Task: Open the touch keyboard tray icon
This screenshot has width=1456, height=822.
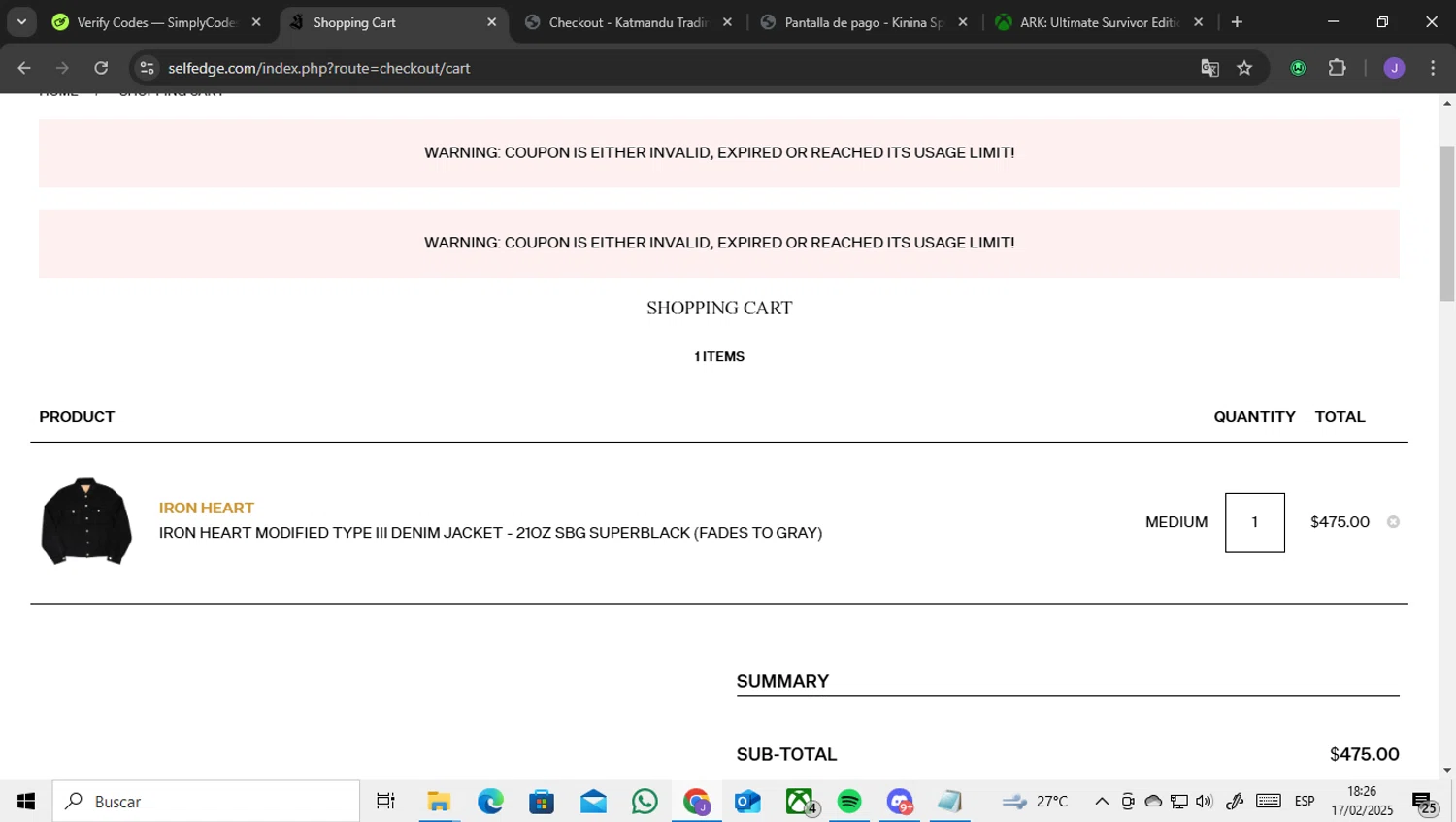Action: [1268, 802]
